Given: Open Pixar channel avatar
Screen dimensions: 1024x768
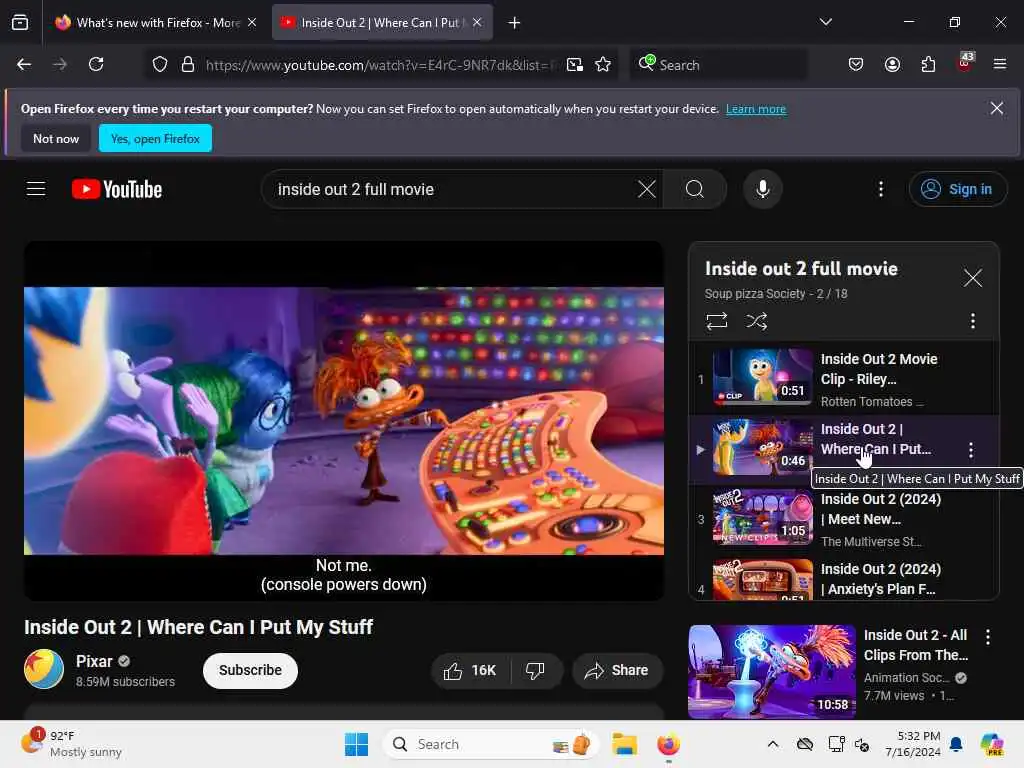Looking at the screenshot, I should coord(44,669).
